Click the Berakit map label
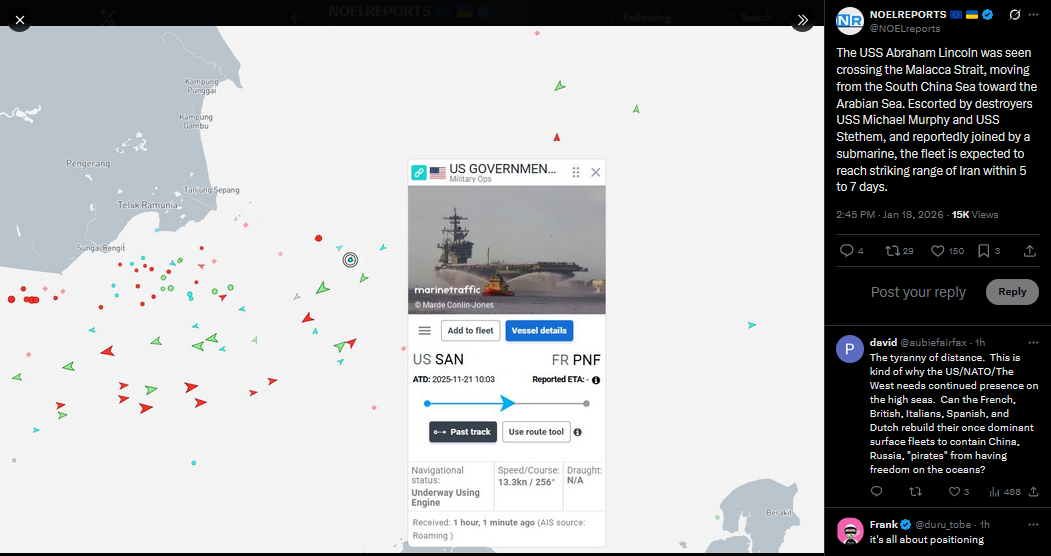 pos(779,513)
